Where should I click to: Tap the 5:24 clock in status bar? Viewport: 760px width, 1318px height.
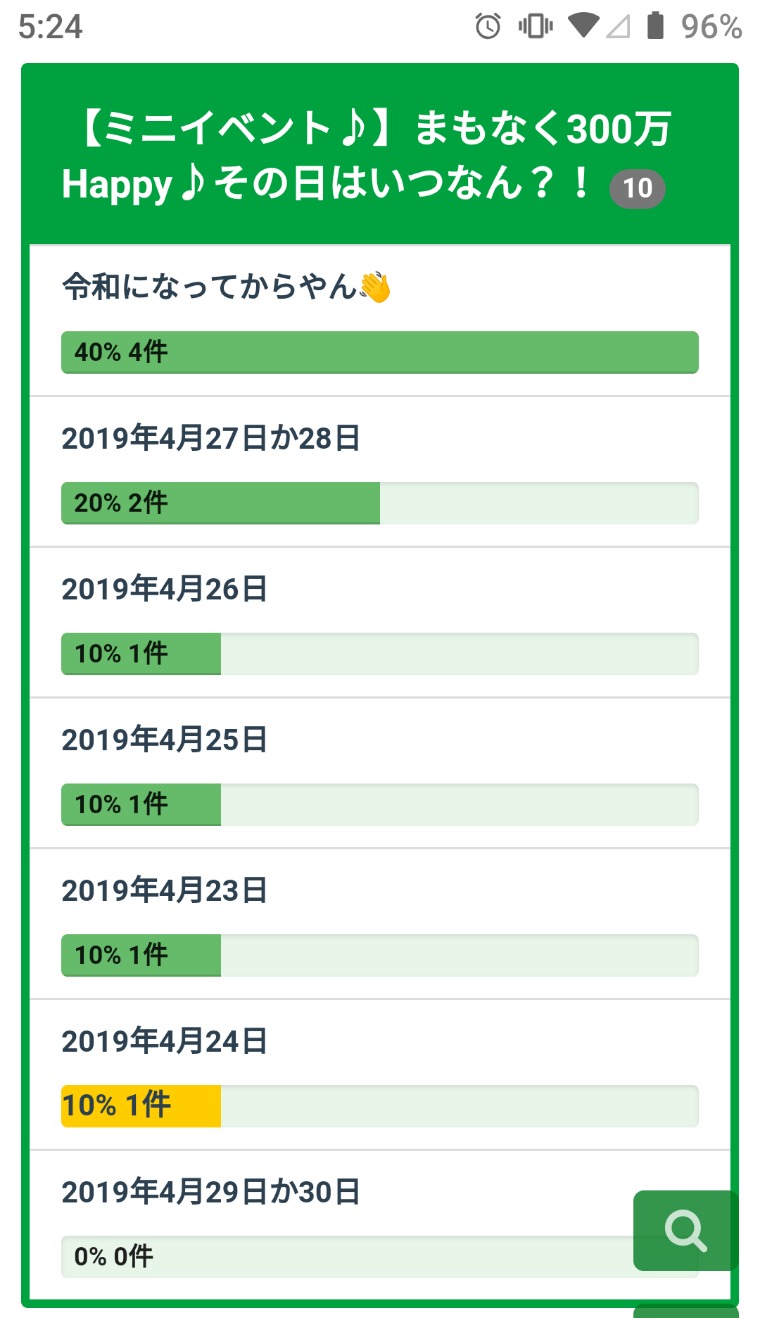[50, 27]
